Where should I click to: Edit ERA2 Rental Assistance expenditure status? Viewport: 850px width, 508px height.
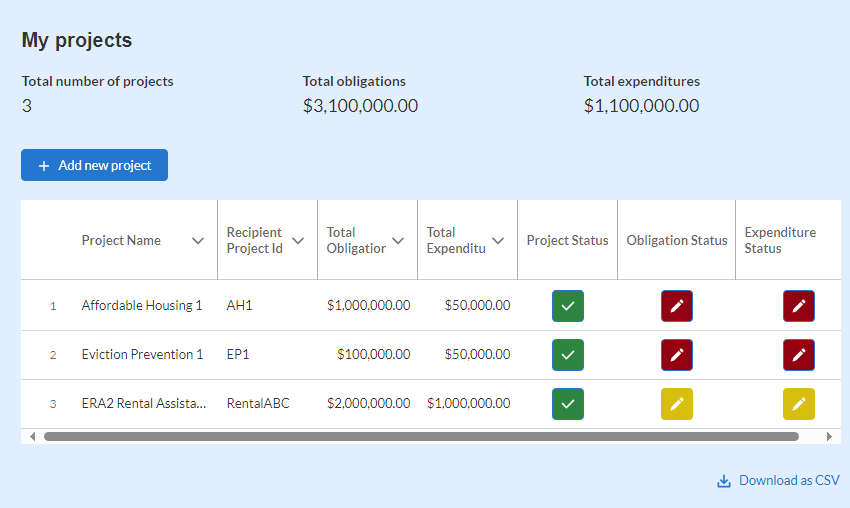click(x=799, y=404)
